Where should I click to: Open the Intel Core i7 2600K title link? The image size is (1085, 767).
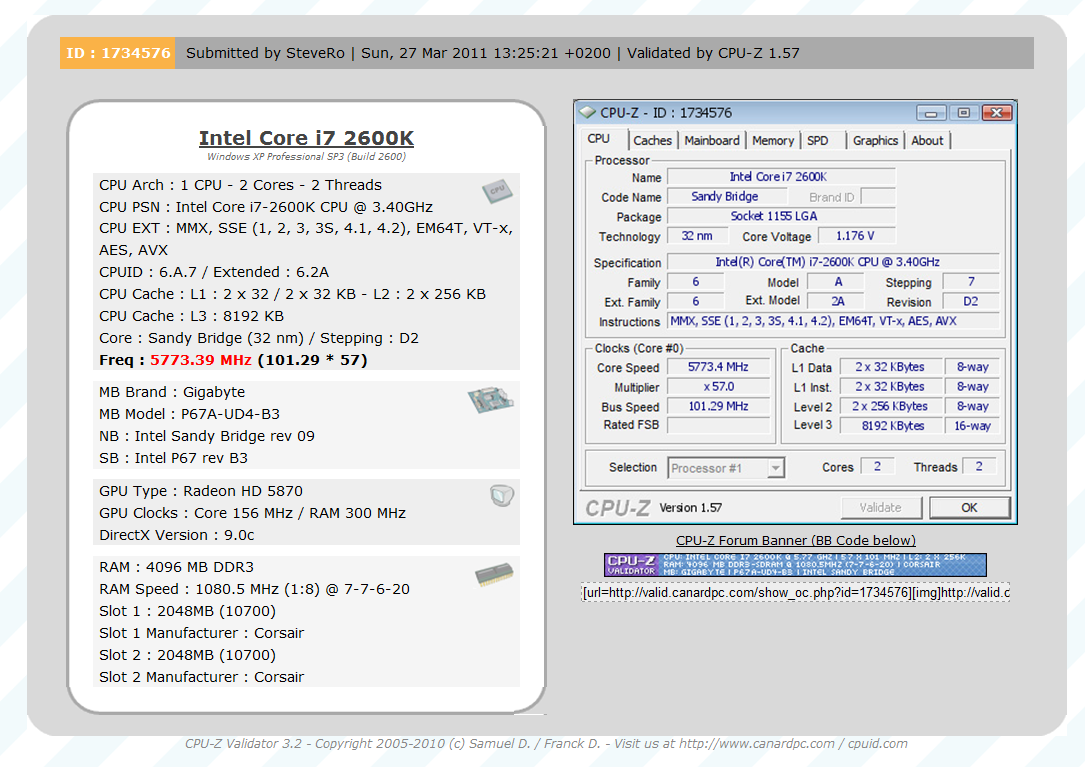(307, 138)
